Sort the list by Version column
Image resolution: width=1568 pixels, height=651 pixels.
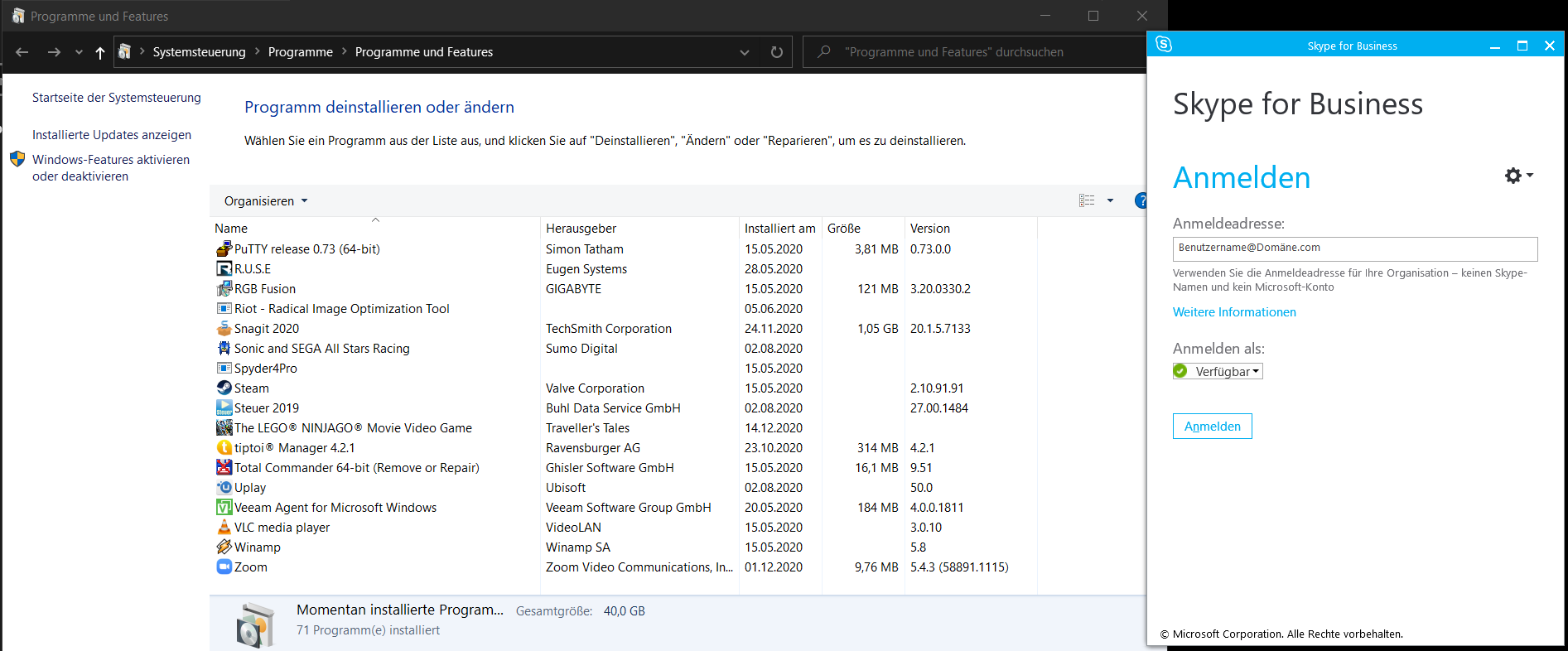[971, 228]
